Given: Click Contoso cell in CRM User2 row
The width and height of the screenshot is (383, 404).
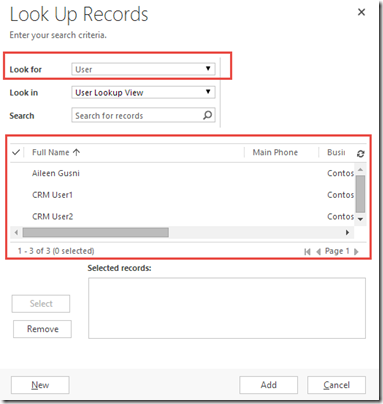Looking at the screenshot, I should pos(340,216).
